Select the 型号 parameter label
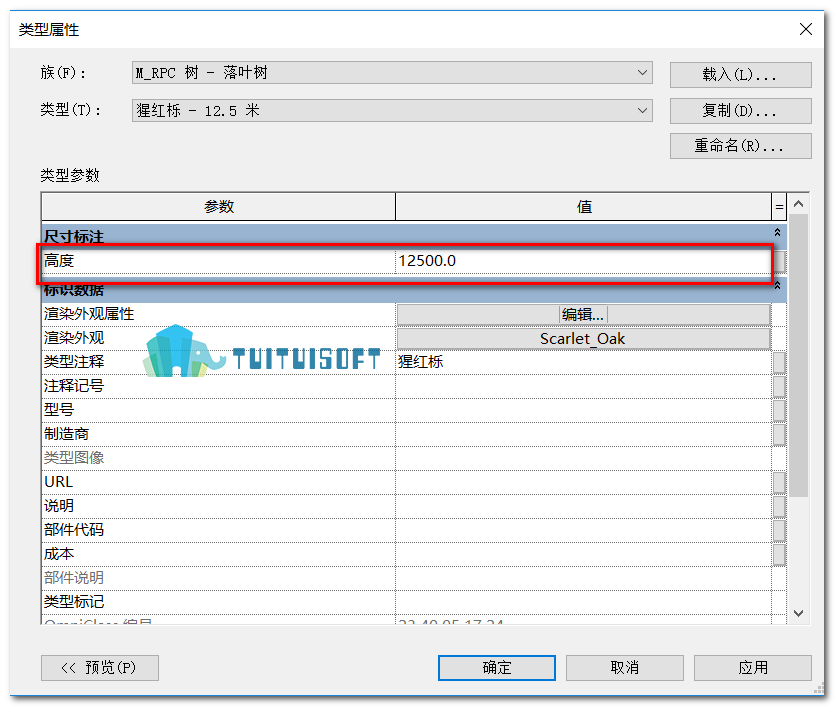Screen dimensions: 835x707 [59, 410]
